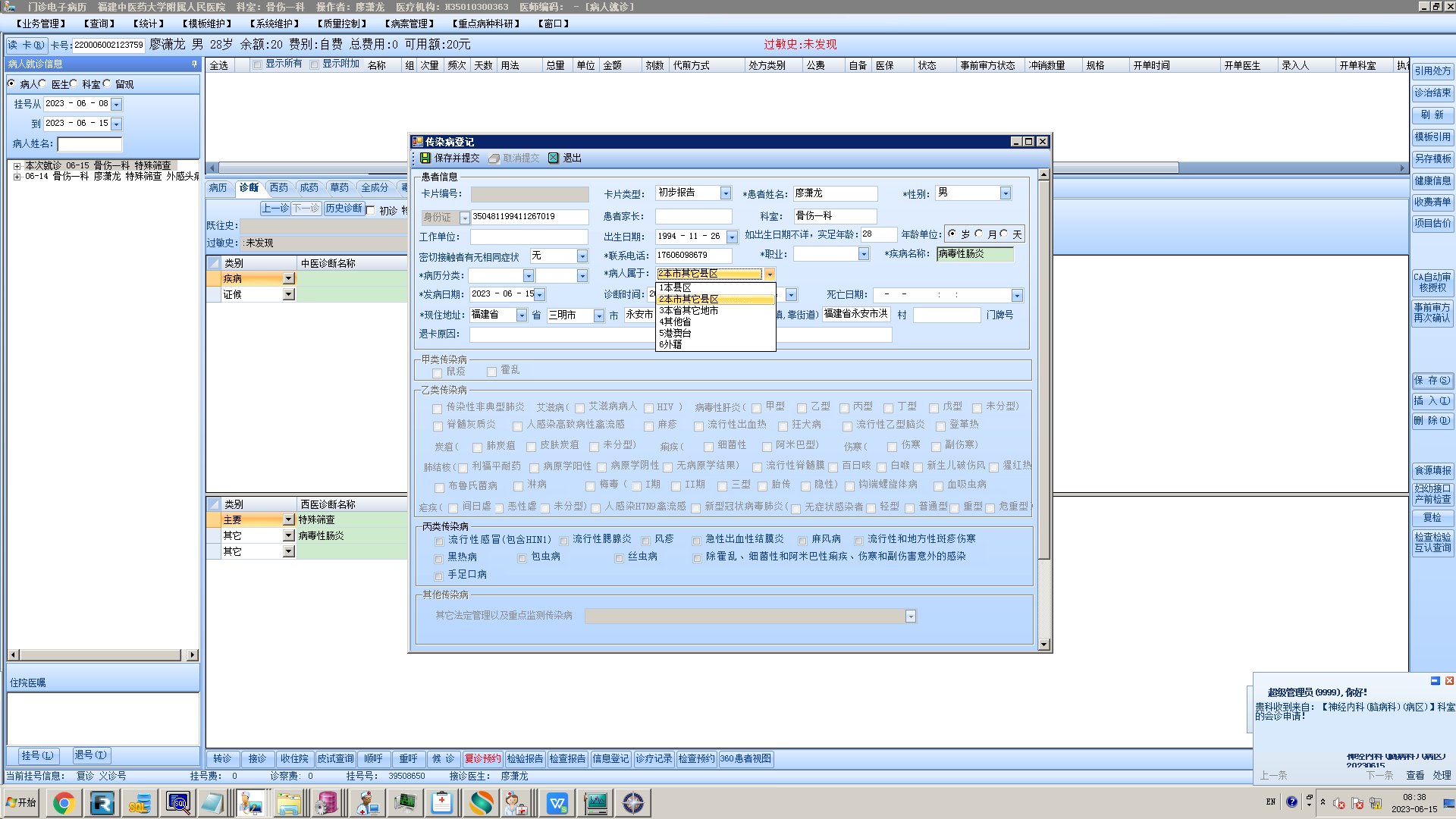Check the 手足口病 checkbox
This screenshot has width=1456, height=819.
(x=438, y=576)
